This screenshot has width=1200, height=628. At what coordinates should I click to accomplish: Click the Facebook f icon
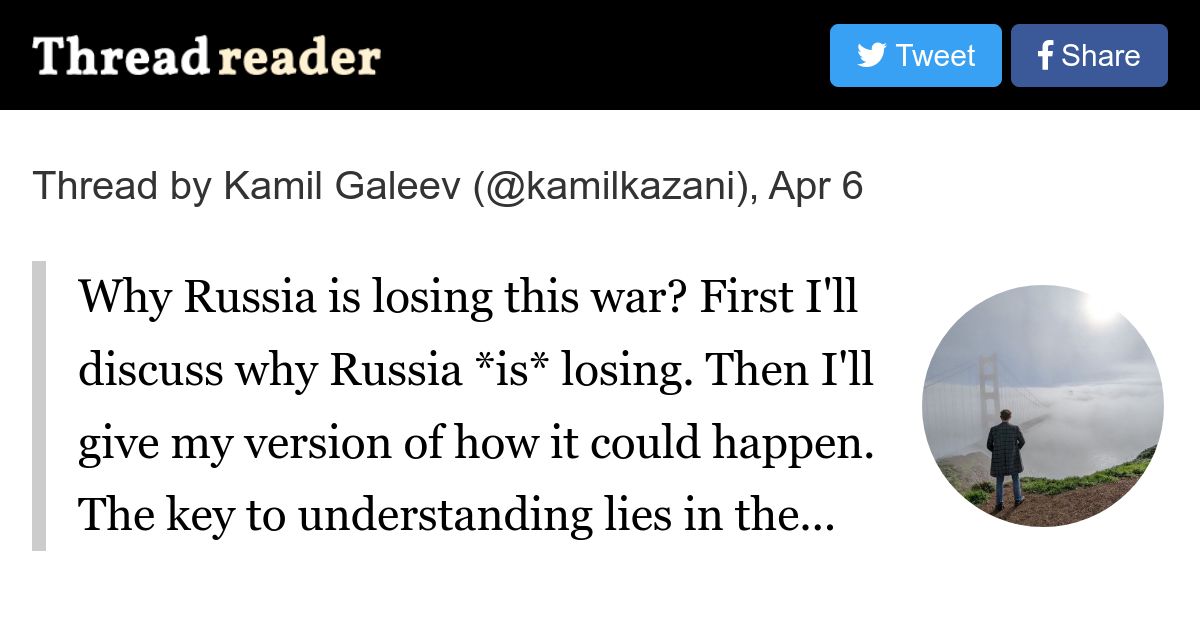click(x=1045, y=56)
